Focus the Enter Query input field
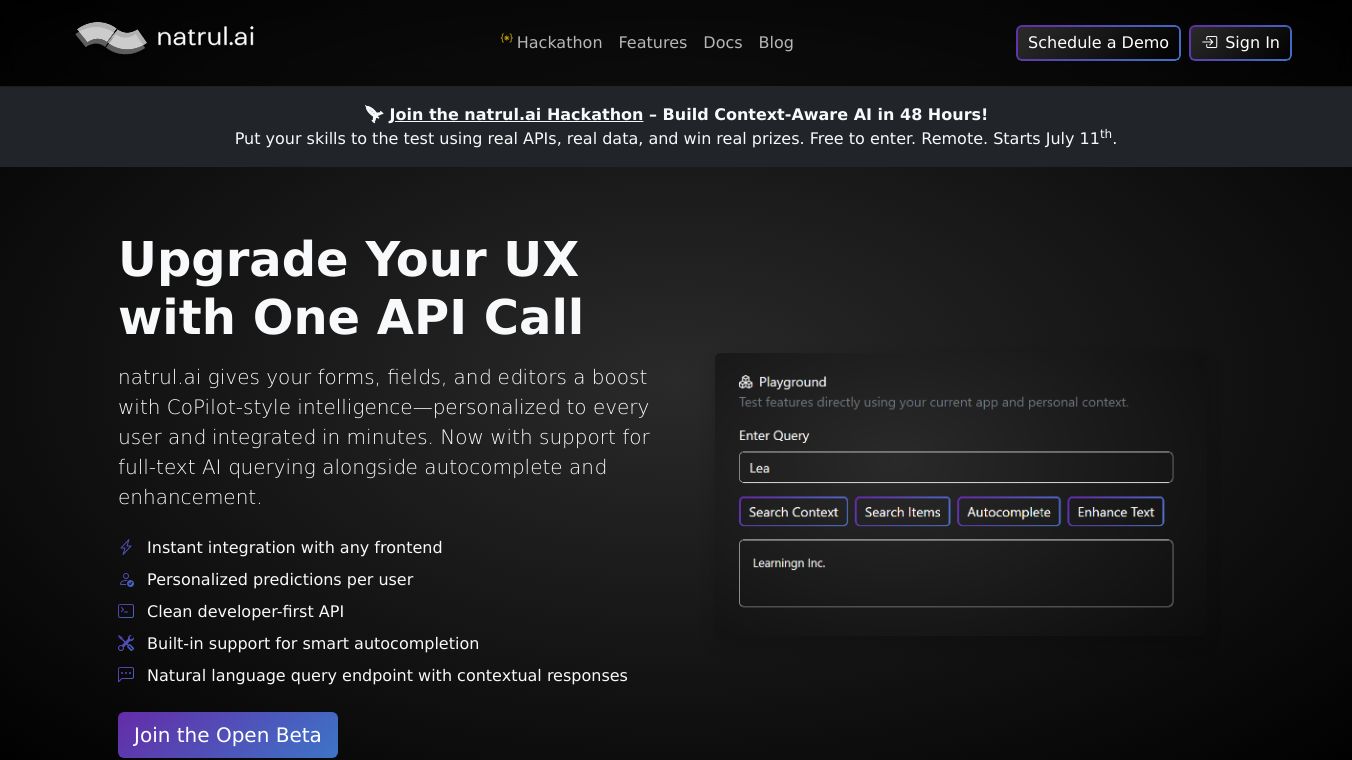The width and height of the screenshot is (1352, 760). pyautogui.click(x=956, y=467)
